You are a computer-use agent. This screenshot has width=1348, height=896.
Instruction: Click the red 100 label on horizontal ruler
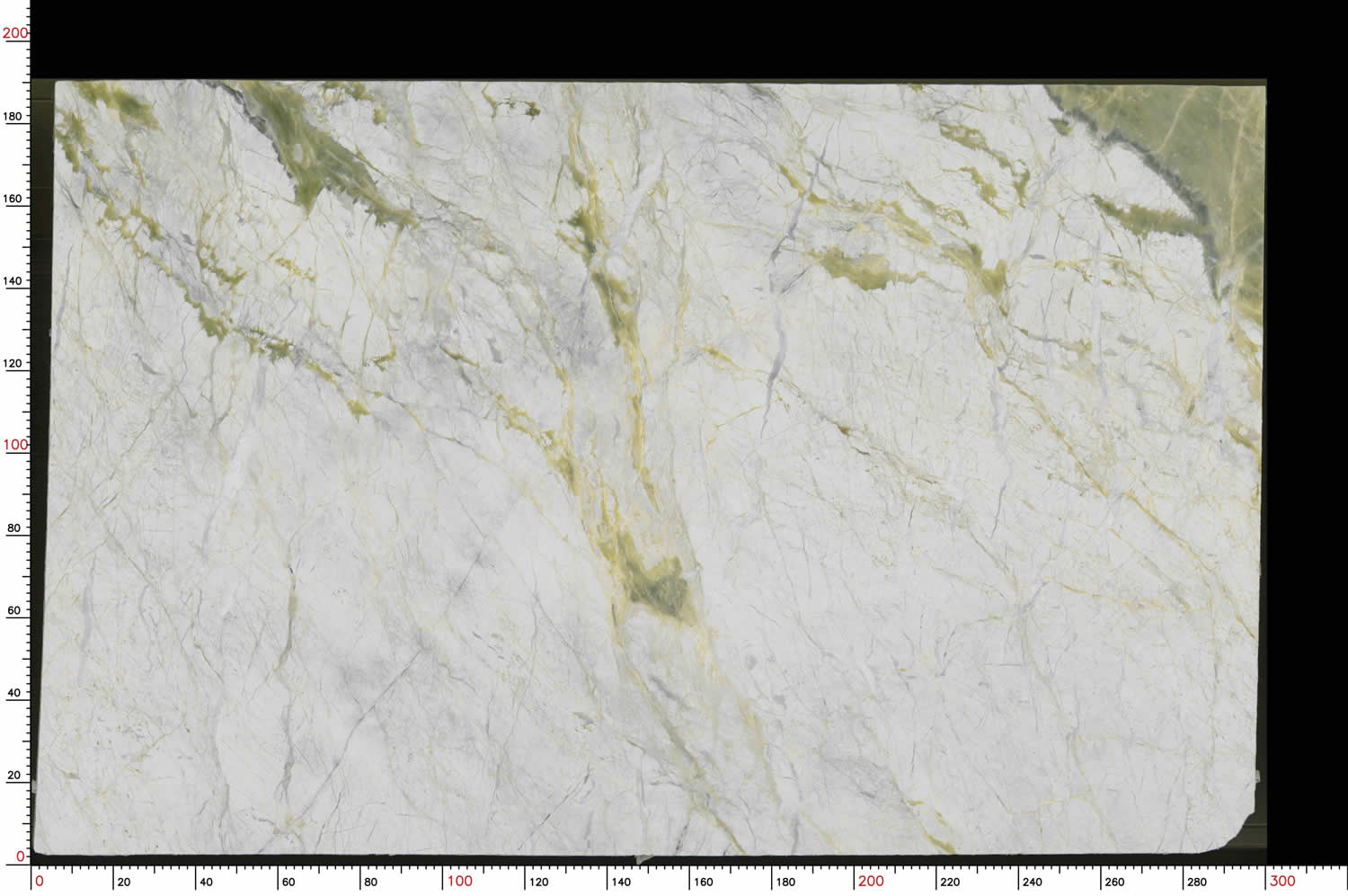(x=459, y=881)
